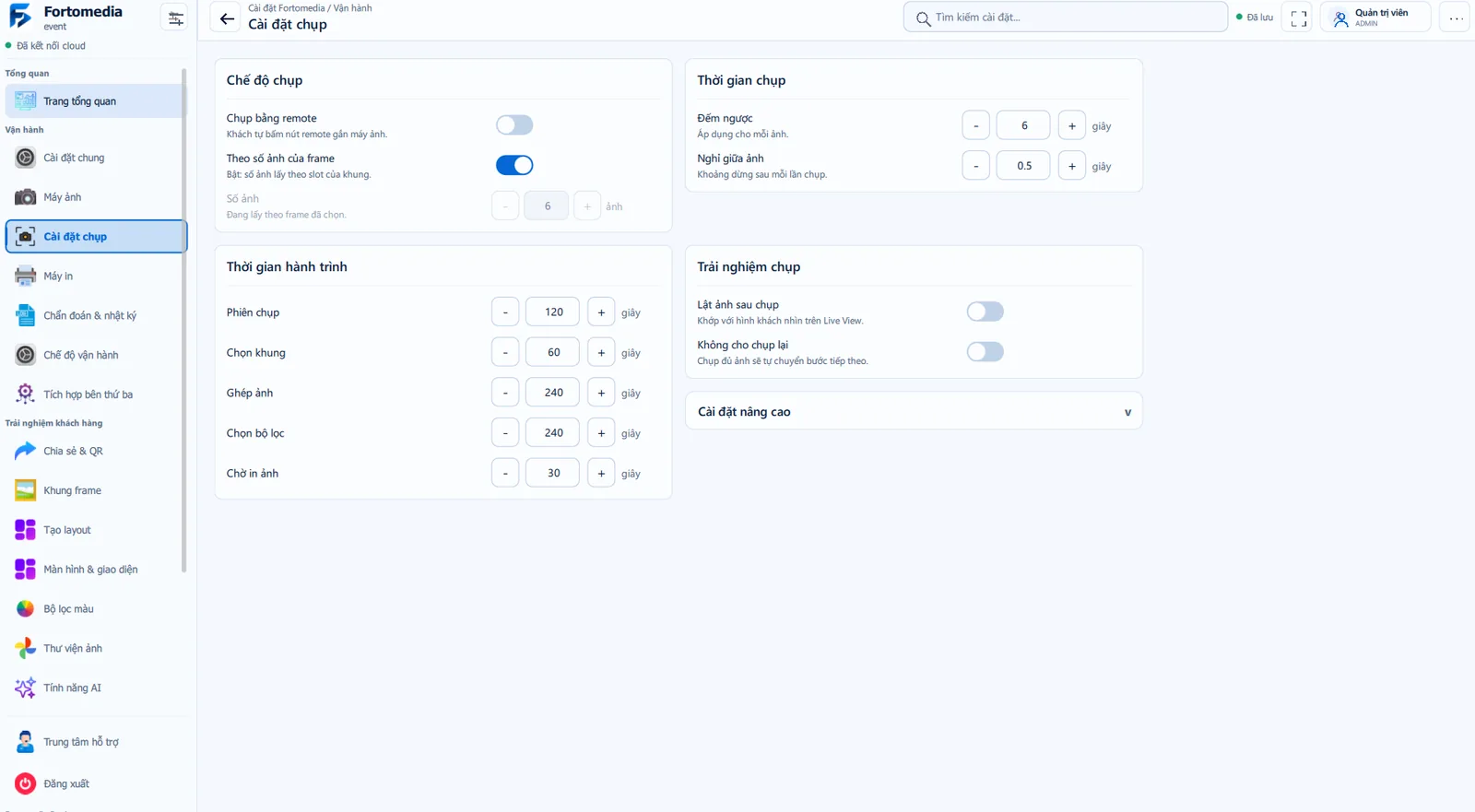Toggle Không cho chụp lại switch
1475x812 pixels.
click(x=985, y=352)
